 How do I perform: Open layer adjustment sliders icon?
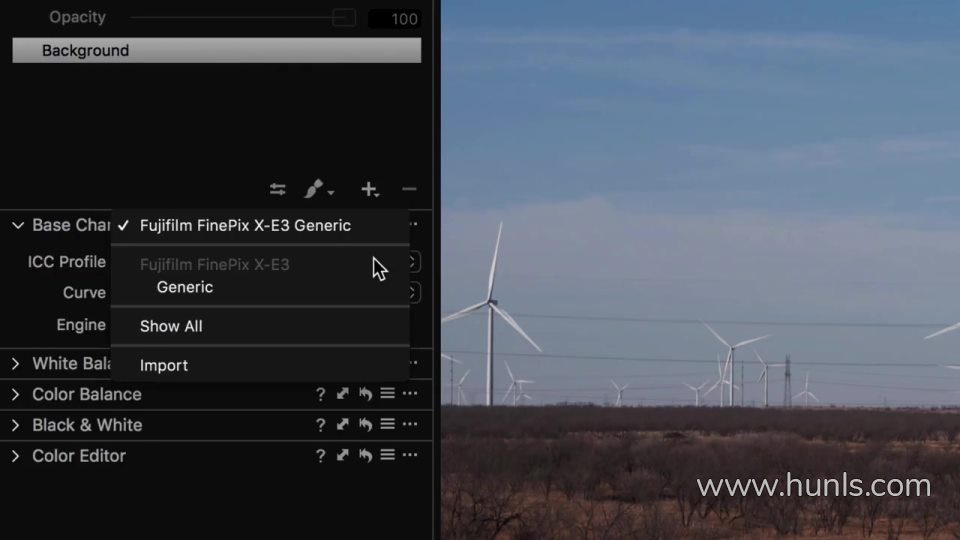(x=278, y=189)
